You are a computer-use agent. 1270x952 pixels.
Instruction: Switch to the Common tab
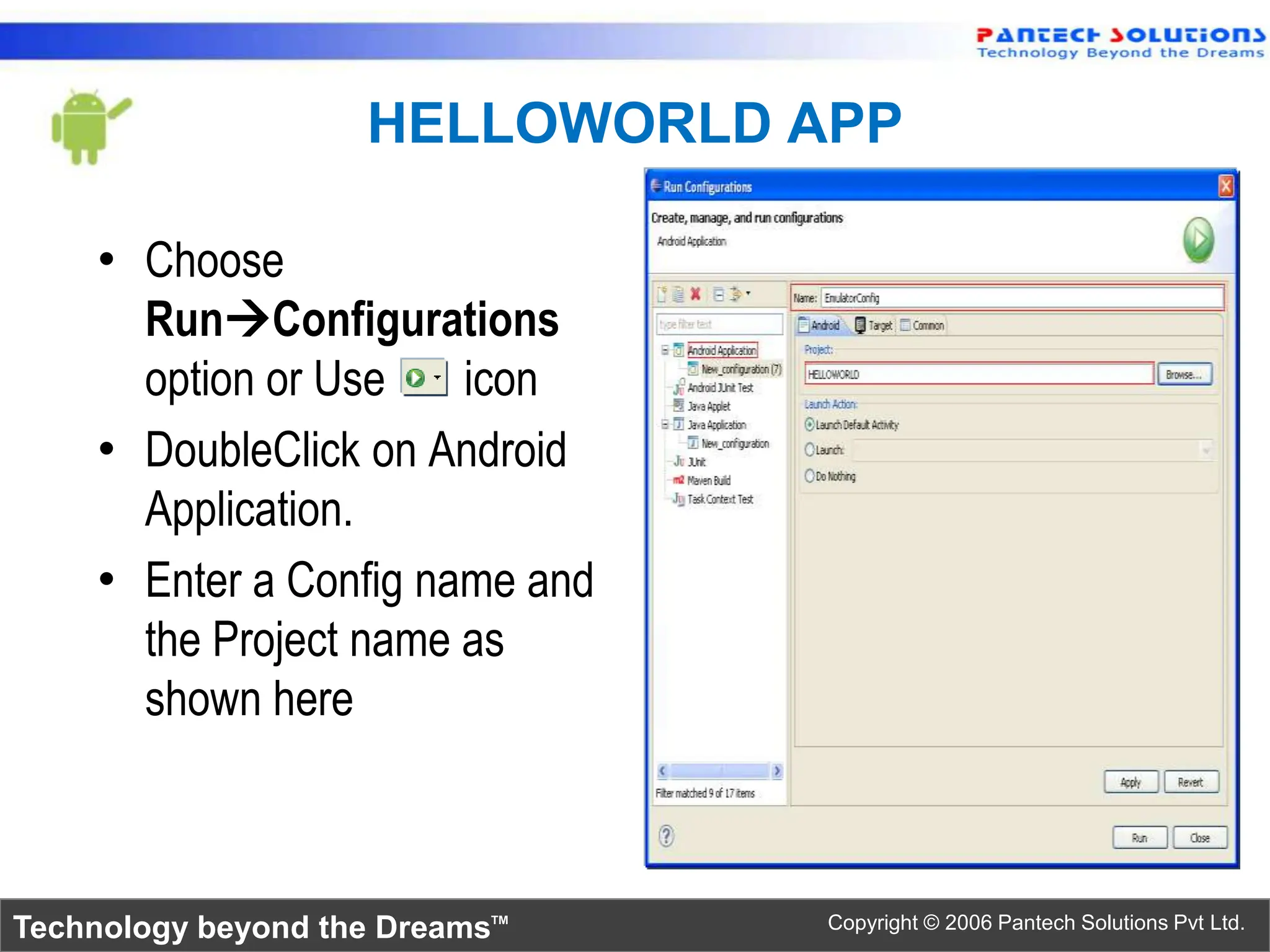tap(922, 325)
